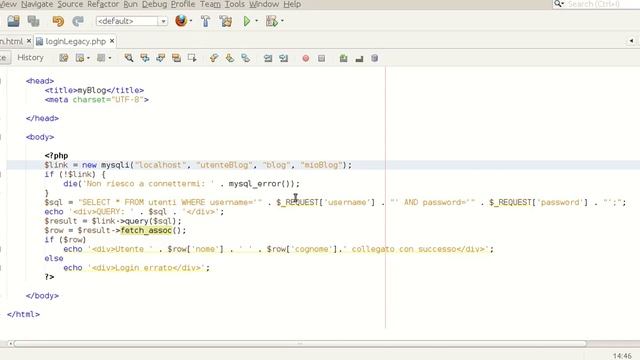Screen dimensions: 640x360
Task: Click the Debug Project icon
Action: click(271, 21)
